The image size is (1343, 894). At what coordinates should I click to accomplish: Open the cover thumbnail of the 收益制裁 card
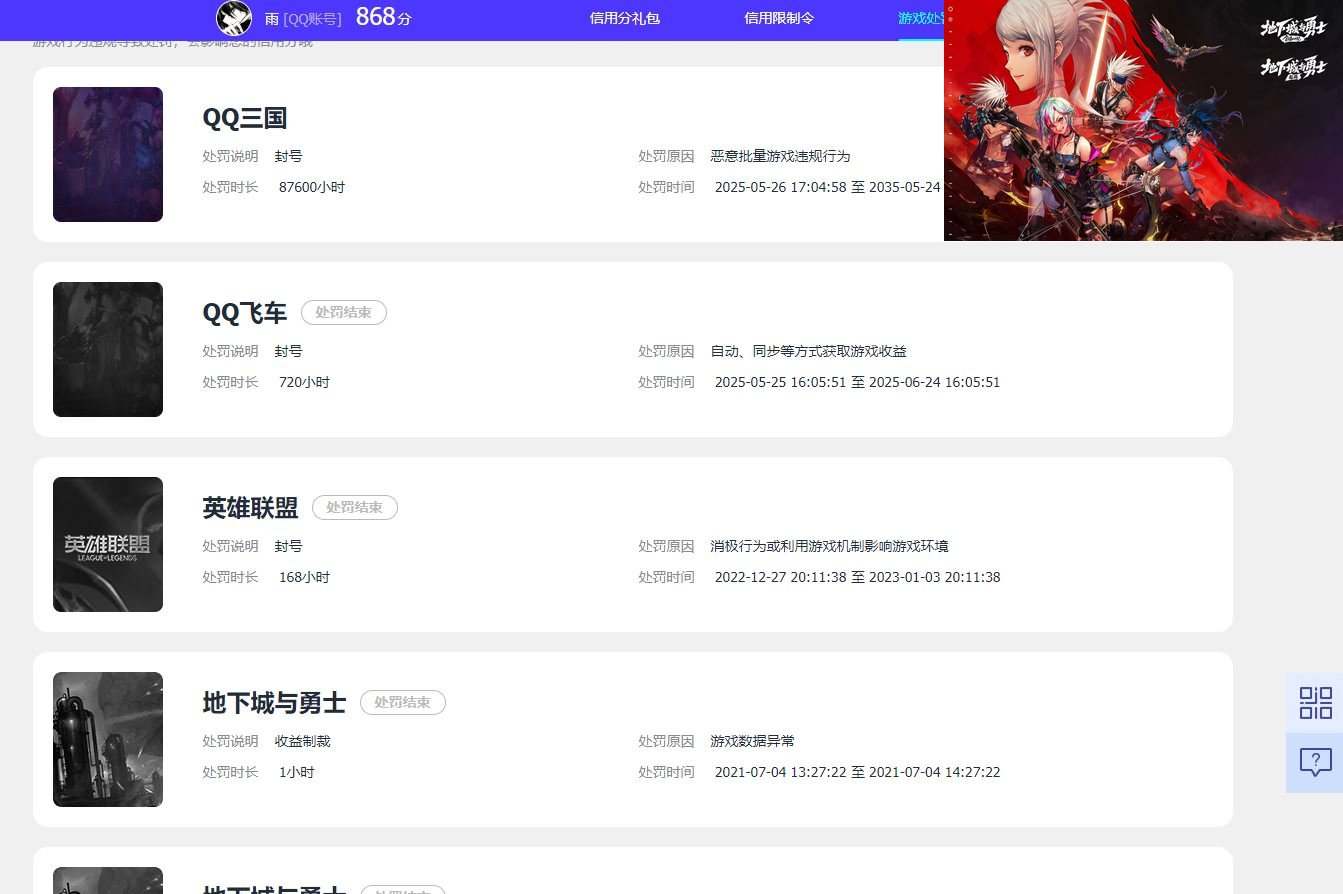click(x=108, y=739)
